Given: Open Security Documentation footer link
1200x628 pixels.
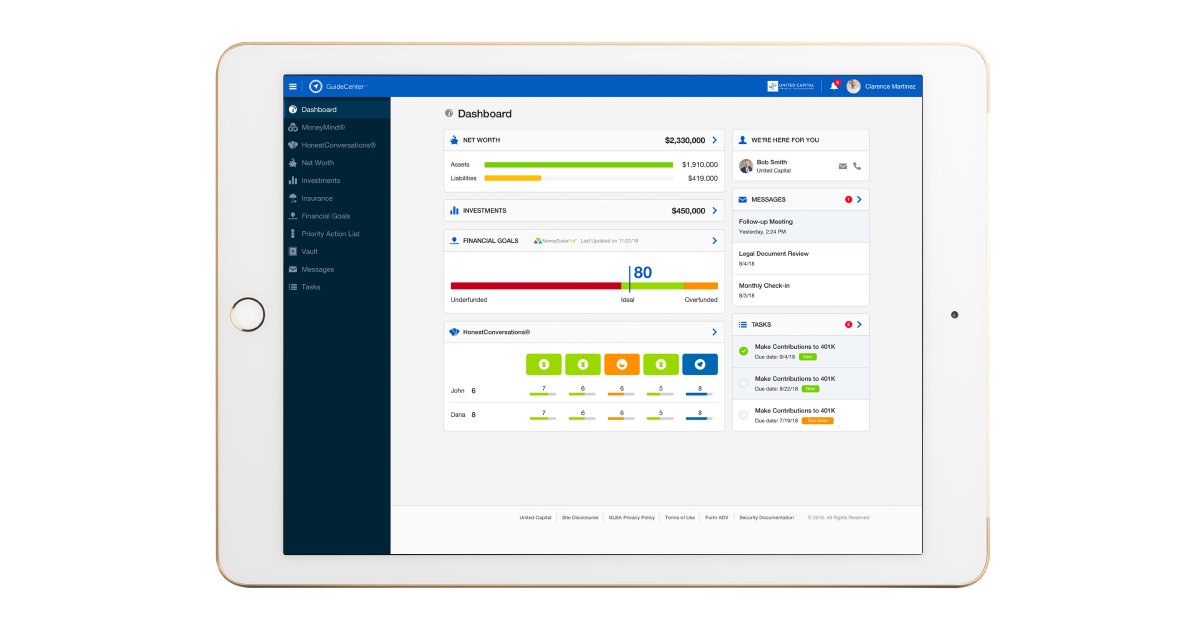Looking at the screenshot, I should coord(766,518).
